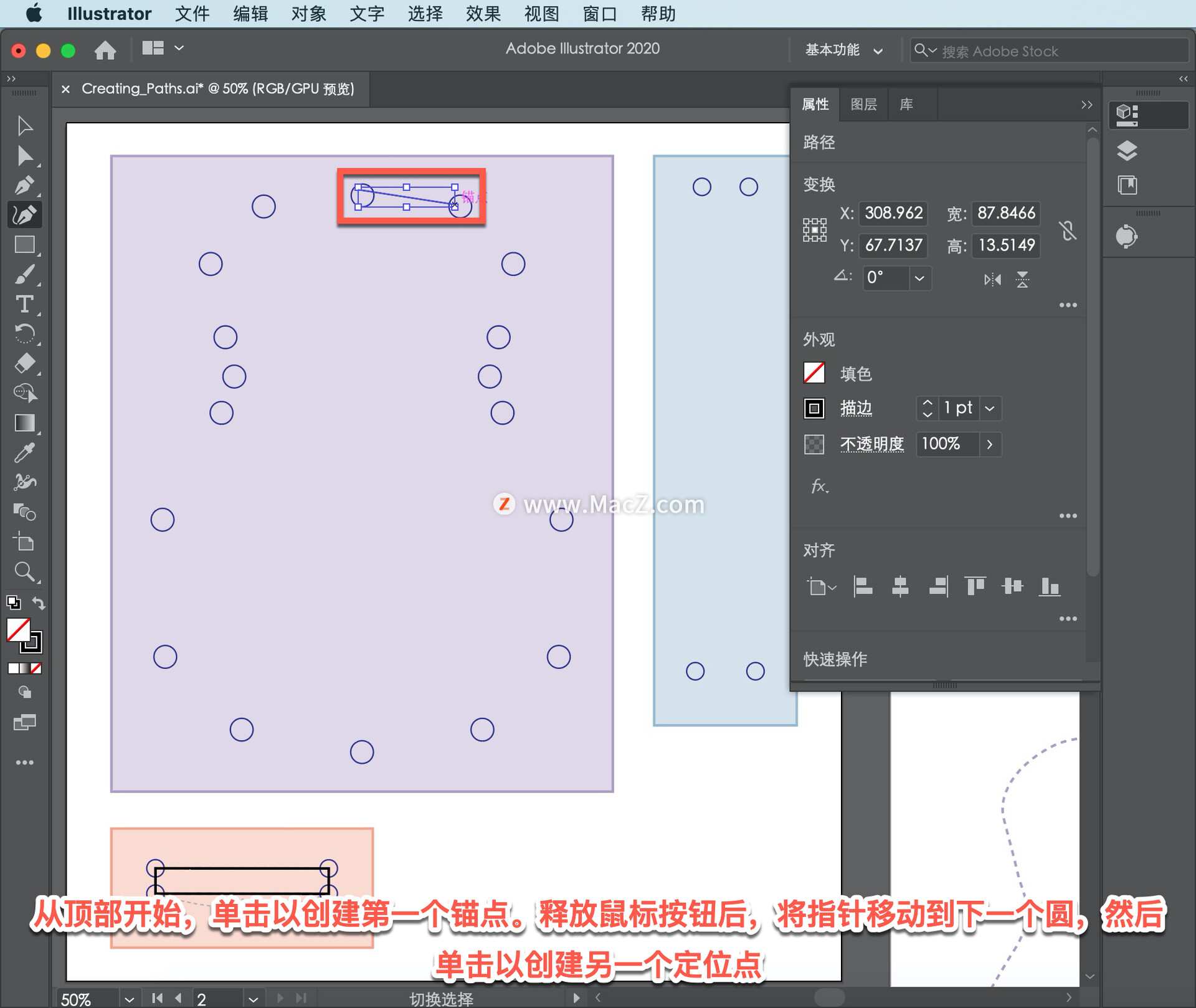1196x1008 pixels.
Task: Click the 描边 stroke label link
Action: click(x=856, y=409)
